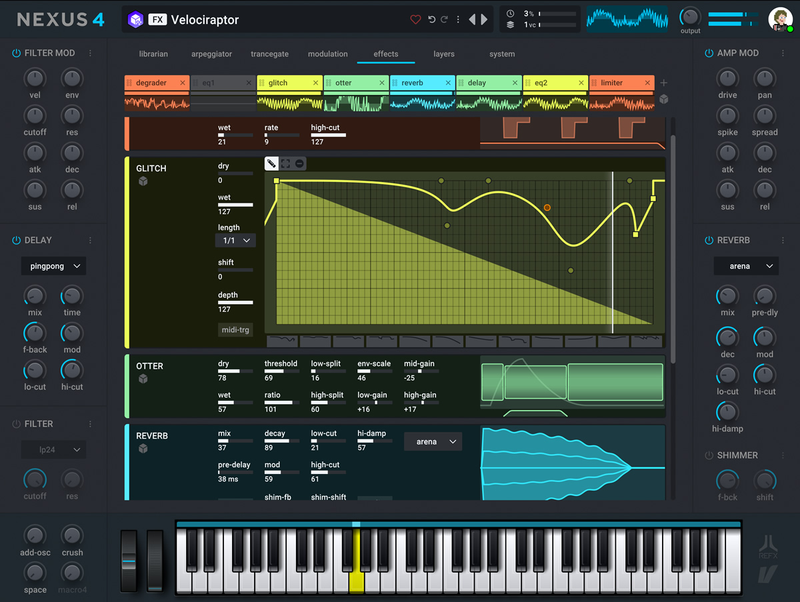Toggle the Delay section power button
Screen dimensions: 800x602
[x=16, y=240]
